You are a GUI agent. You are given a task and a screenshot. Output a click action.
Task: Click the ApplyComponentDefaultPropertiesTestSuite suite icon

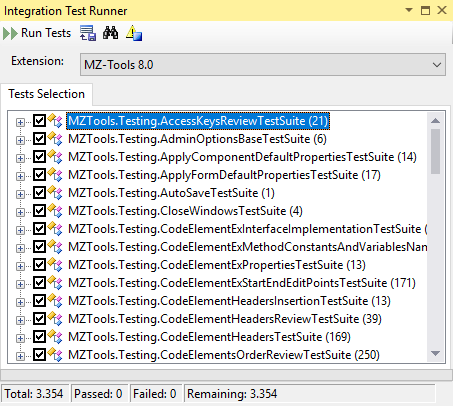55,157
